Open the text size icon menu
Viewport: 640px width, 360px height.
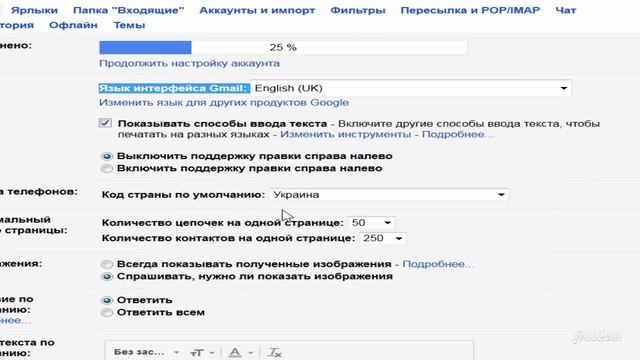[x=202, y=353]
